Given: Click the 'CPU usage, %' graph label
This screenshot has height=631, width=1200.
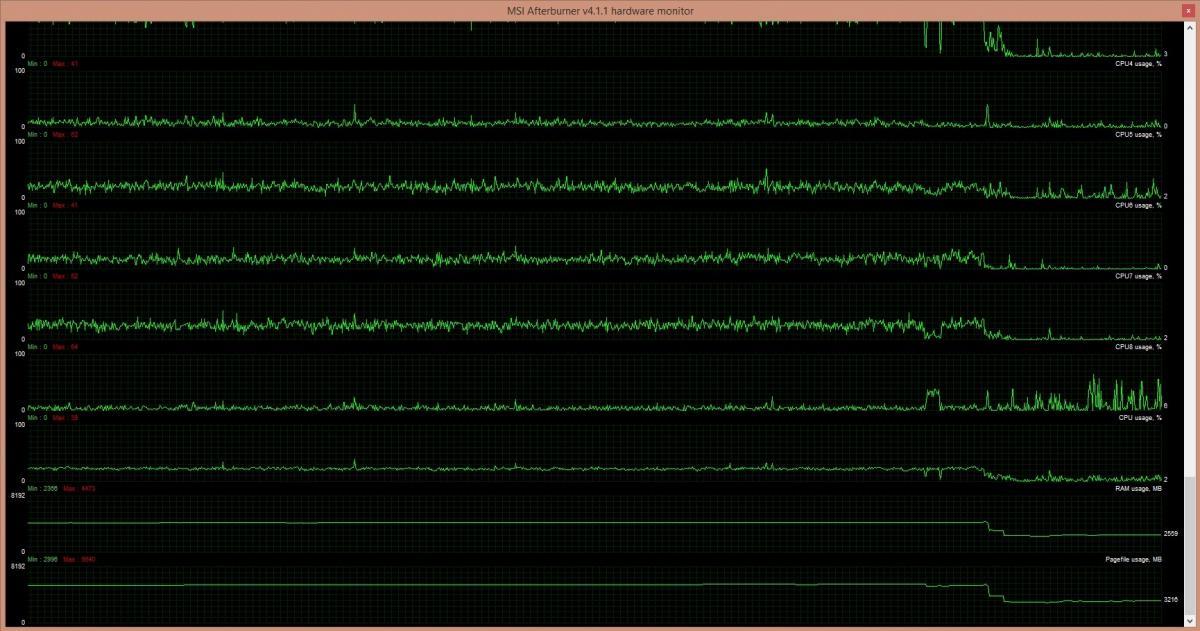Looking at the screenshot, I should (1140, 418).
